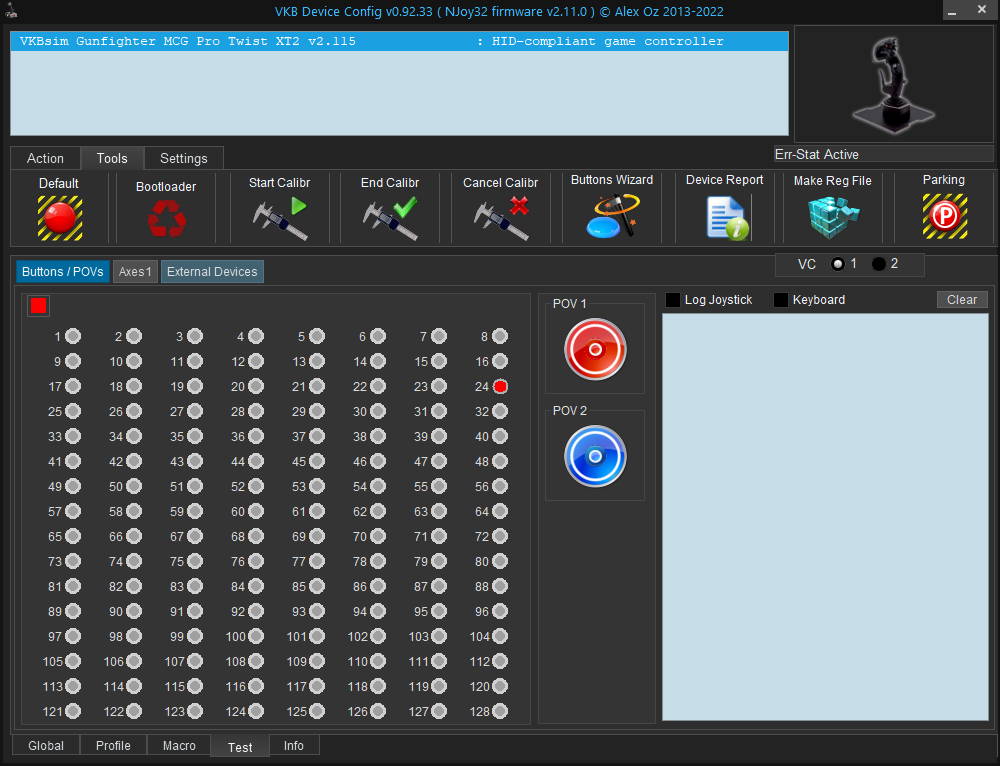Image resolution: width=1000 pixels, height=766 pixels.
Task: Minimize the VKB Device Config window
Action: (x=952, y=11)
